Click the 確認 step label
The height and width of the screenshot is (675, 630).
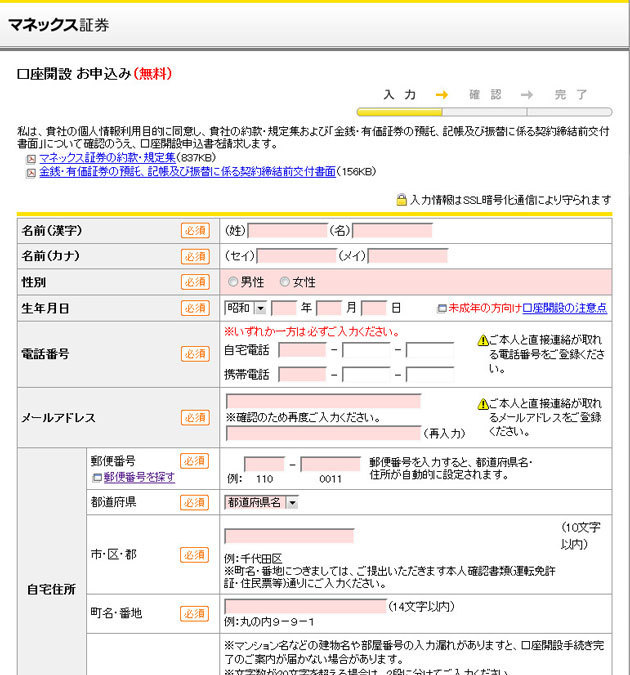click(485, 95)
